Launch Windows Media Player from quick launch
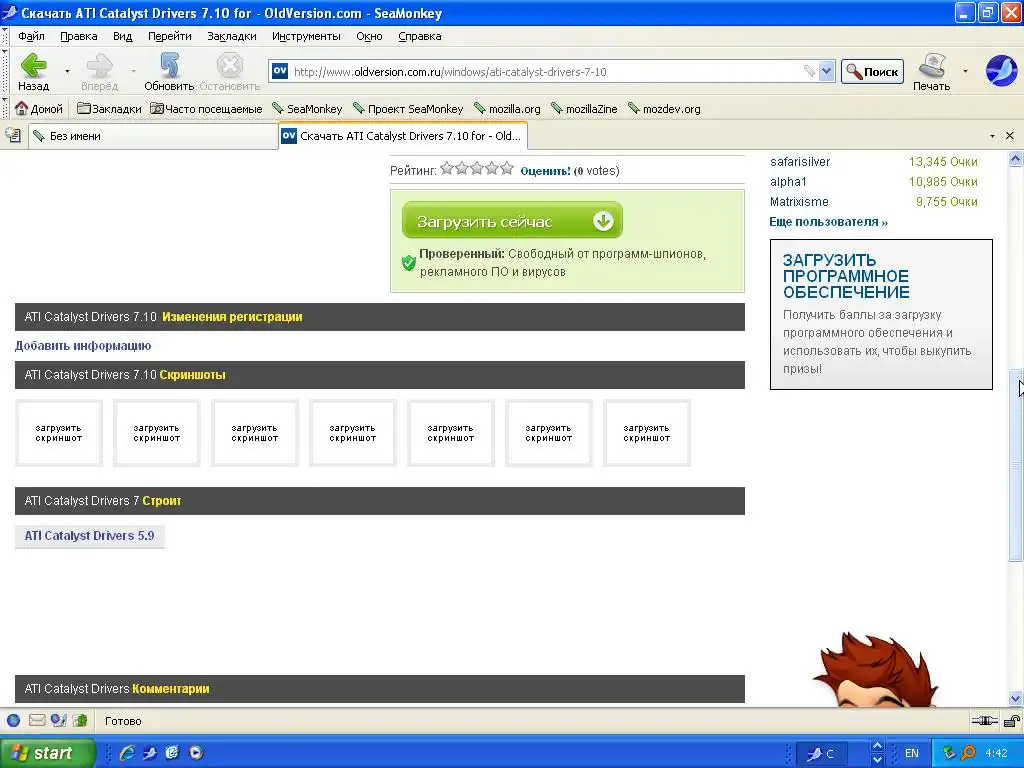This screenshot has height=768, width=1024. (196, 753)
